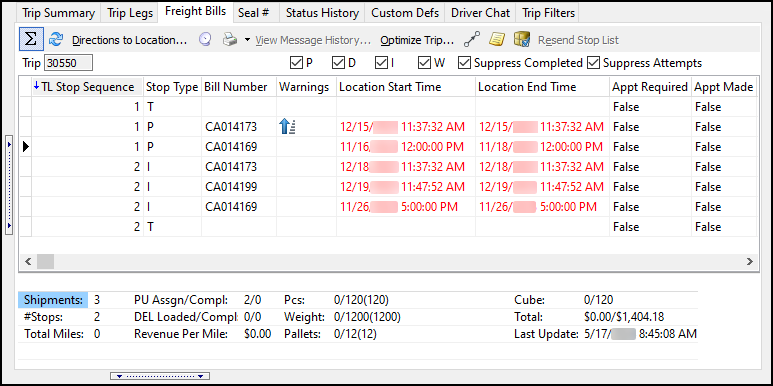This screenshot has height=386, width=773.
Task: Click the Warnings column header
Action: coord(306,87)
